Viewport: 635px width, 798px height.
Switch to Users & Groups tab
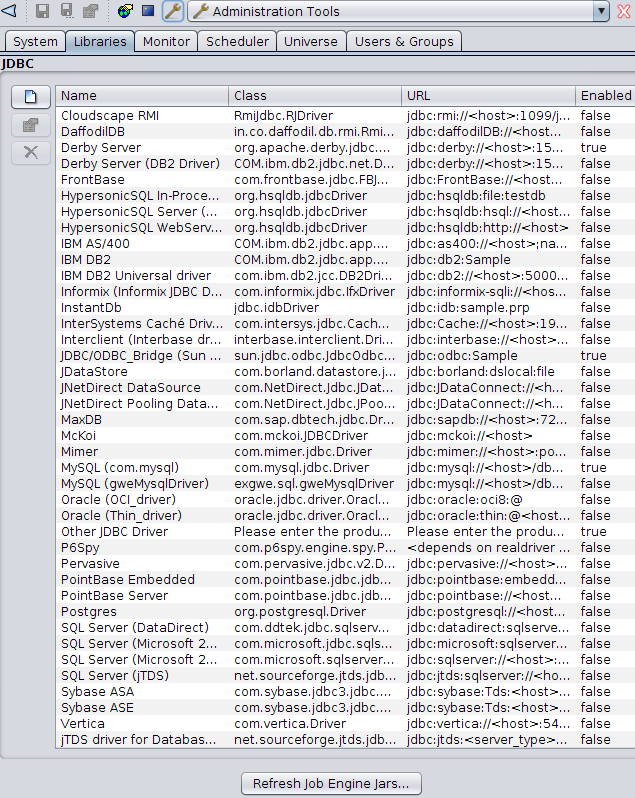point(404,41)
